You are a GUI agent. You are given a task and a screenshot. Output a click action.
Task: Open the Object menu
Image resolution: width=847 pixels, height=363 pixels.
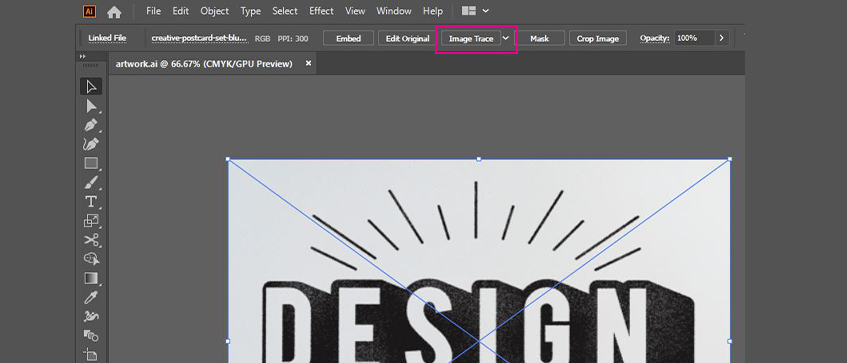pos(214,11)
